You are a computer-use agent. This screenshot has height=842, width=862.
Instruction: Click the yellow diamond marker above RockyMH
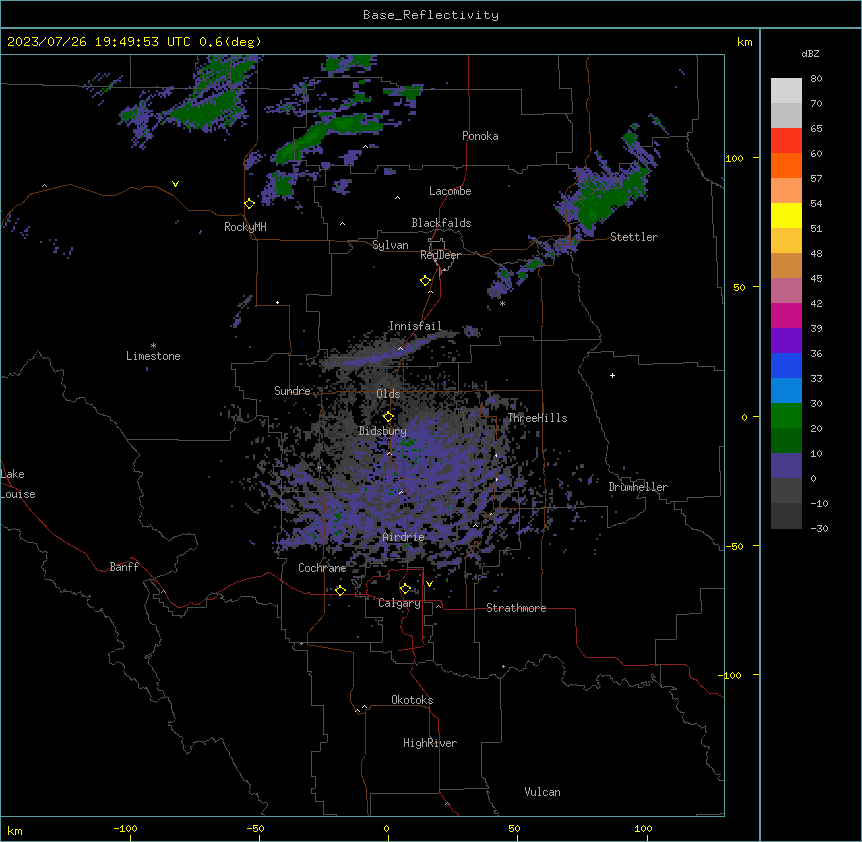tap(250, 204)
